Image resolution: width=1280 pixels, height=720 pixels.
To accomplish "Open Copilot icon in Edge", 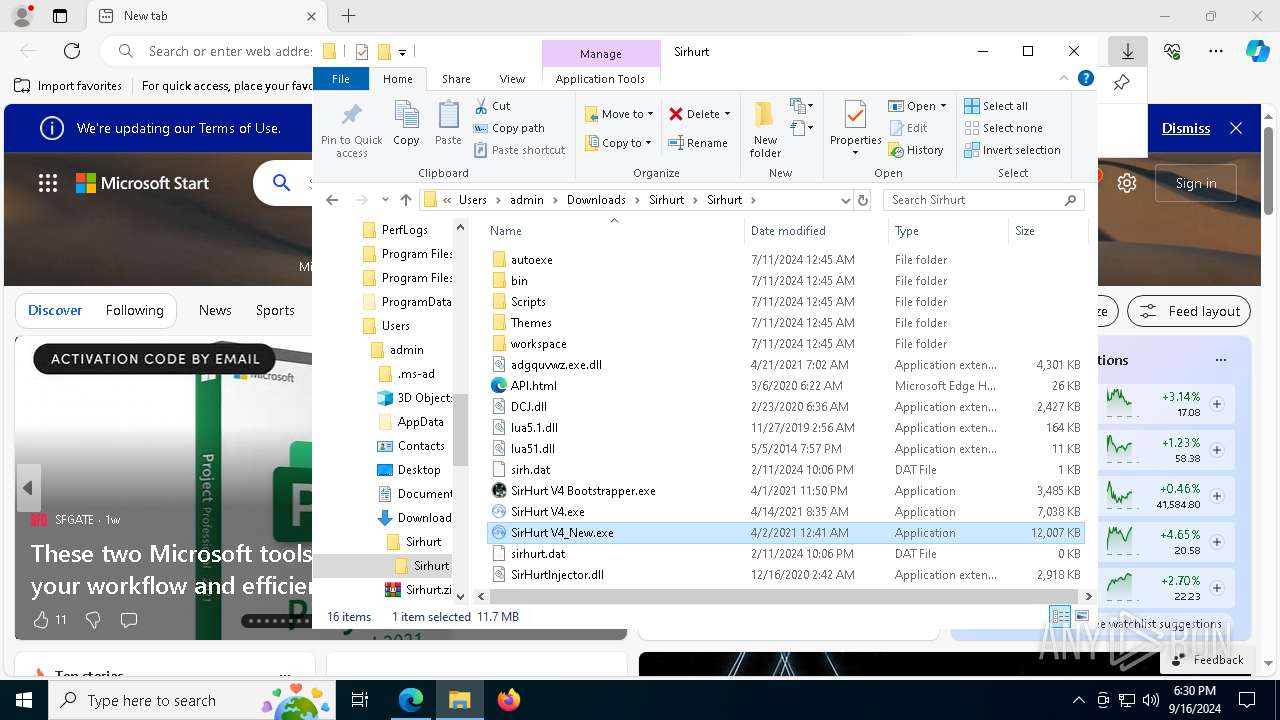I will point(1257,51).
